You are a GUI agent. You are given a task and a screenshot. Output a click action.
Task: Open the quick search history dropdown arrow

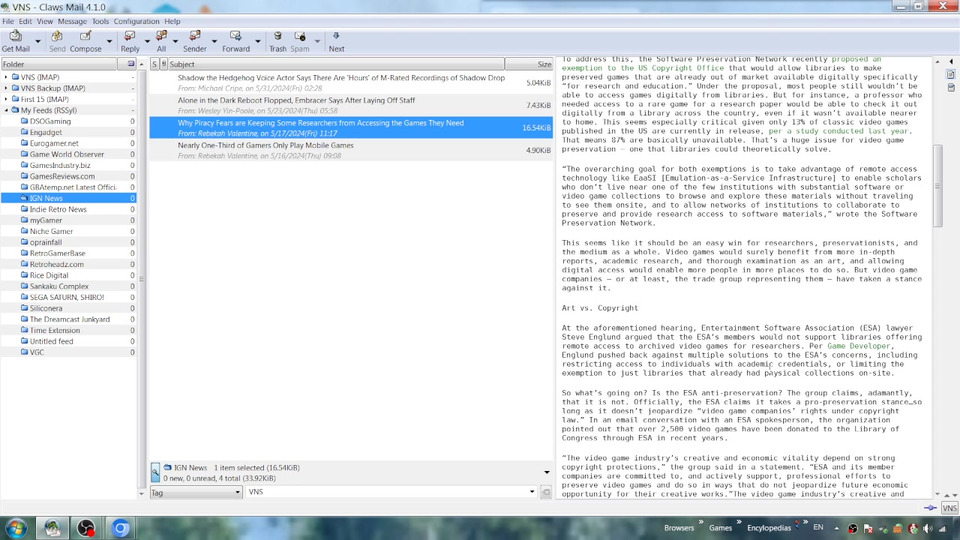[532, 492]
